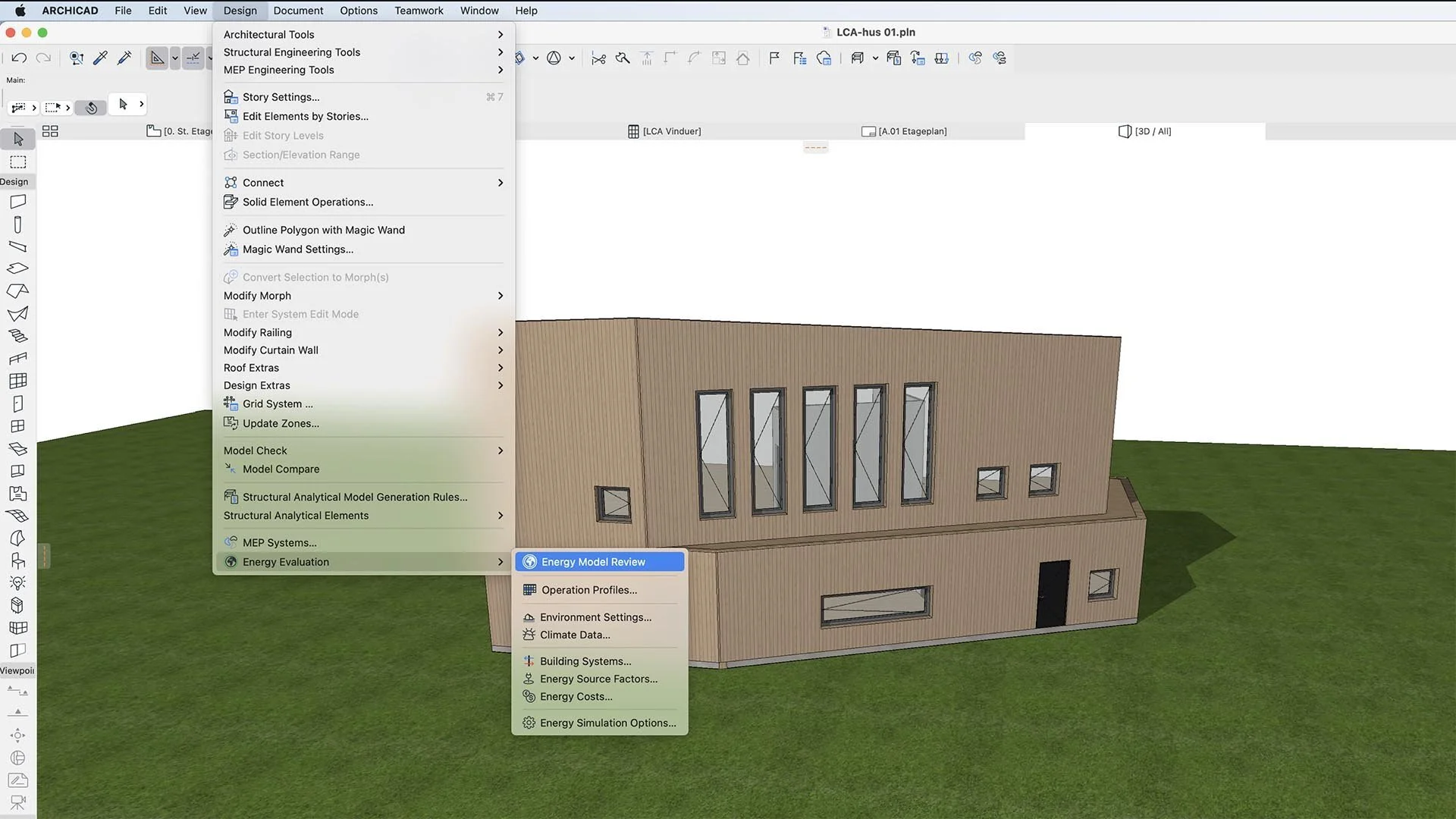Open the dropdown arrow beside Guide Lines

pyautogui.click(x=175, y=58)
